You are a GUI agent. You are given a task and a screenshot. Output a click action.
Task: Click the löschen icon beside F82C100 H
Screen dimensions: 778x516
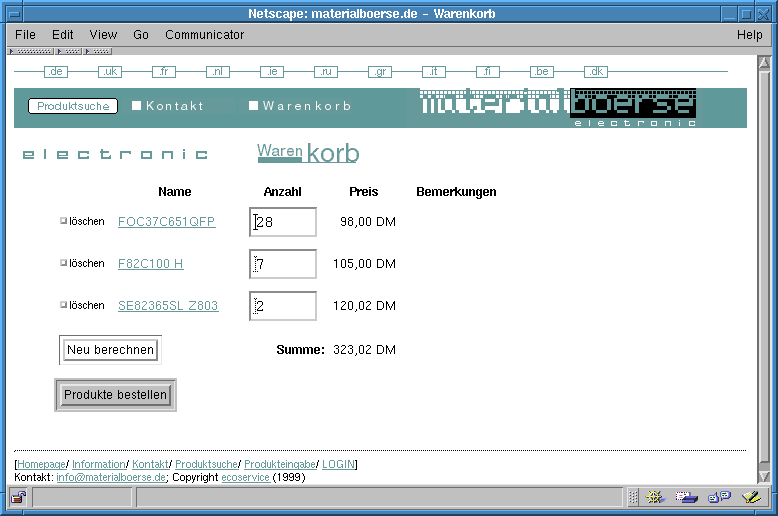[x=64, y=264]
